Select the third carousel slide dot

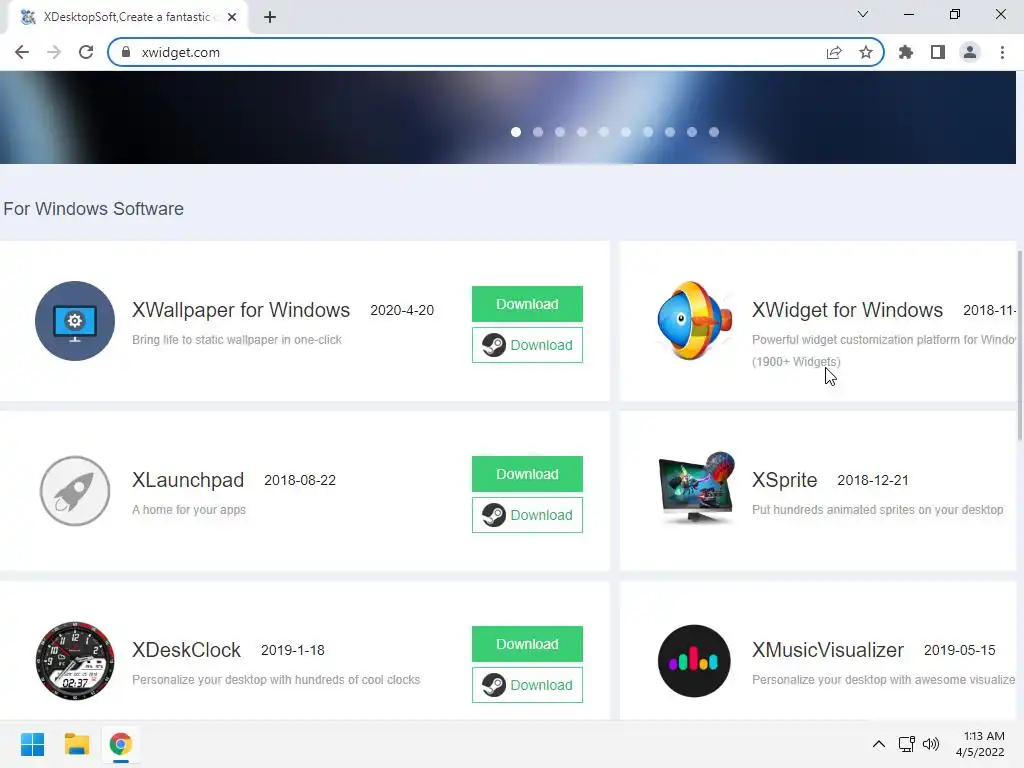pyautogui.click(x=560, y=132)
